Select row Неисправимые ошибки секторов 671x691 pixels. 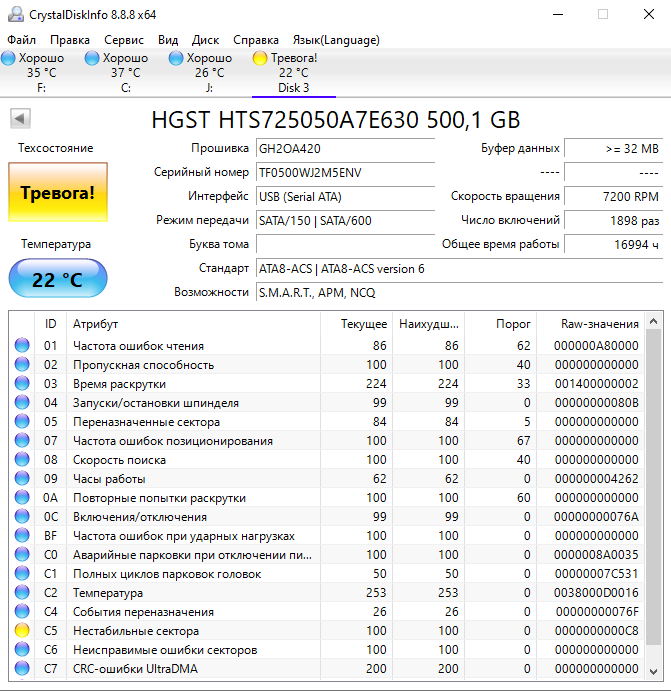coord(326,650)
